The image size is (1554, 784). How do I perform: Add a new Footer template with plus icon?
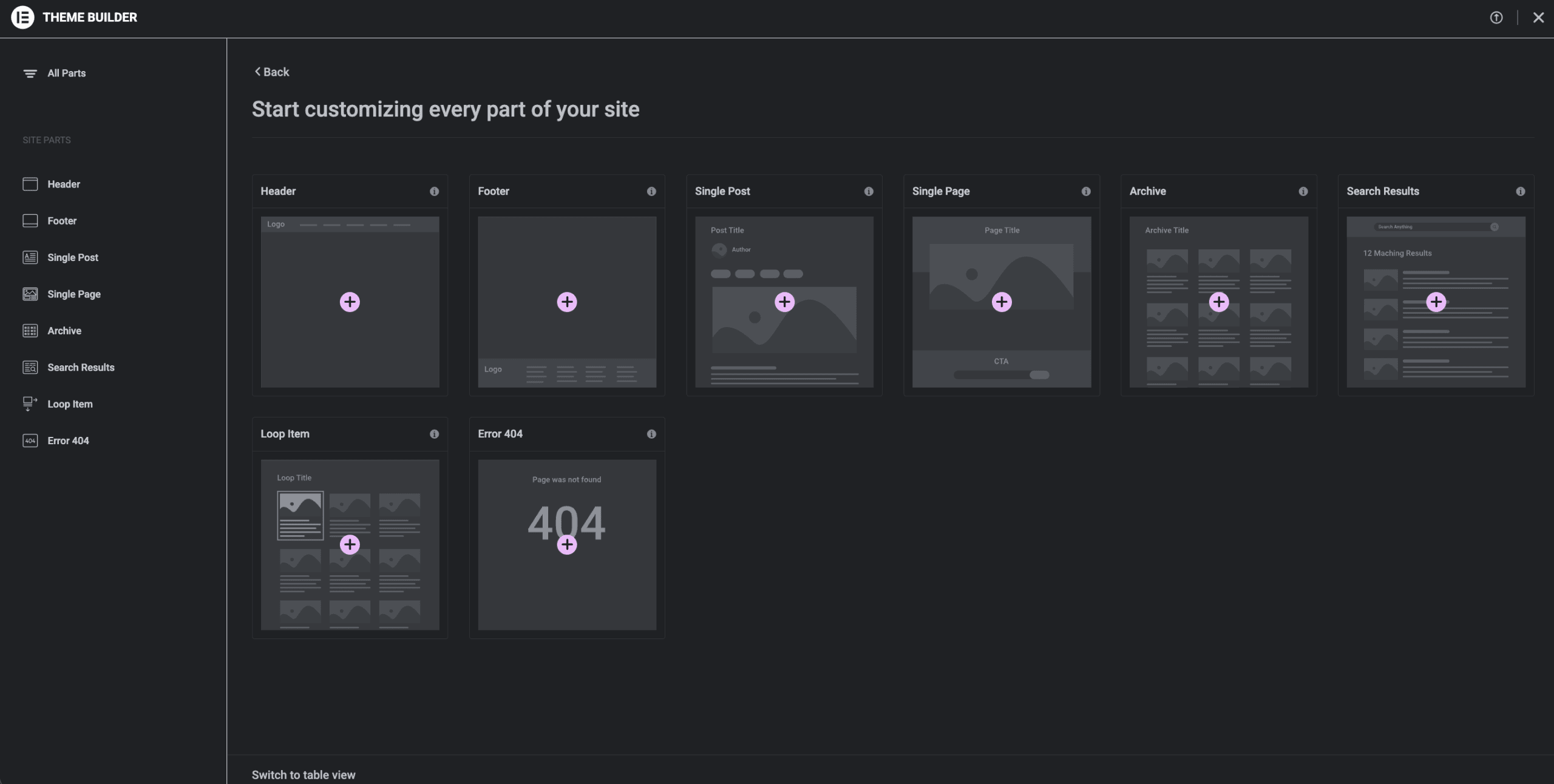tap(567, 302)
